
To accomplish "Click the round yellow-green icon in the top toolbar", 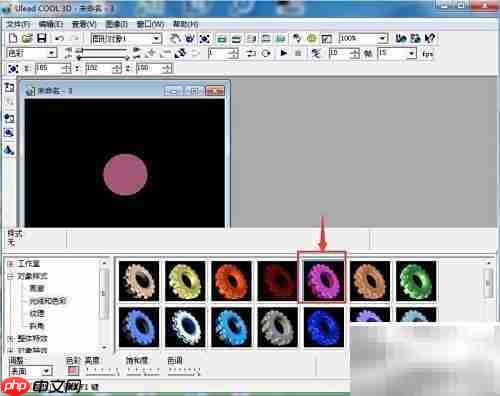I will (312, 39).
